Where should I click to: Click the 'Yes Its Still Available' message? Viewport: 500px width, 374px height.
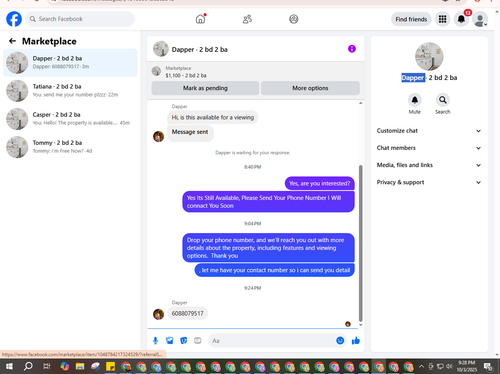coord(268,202)
